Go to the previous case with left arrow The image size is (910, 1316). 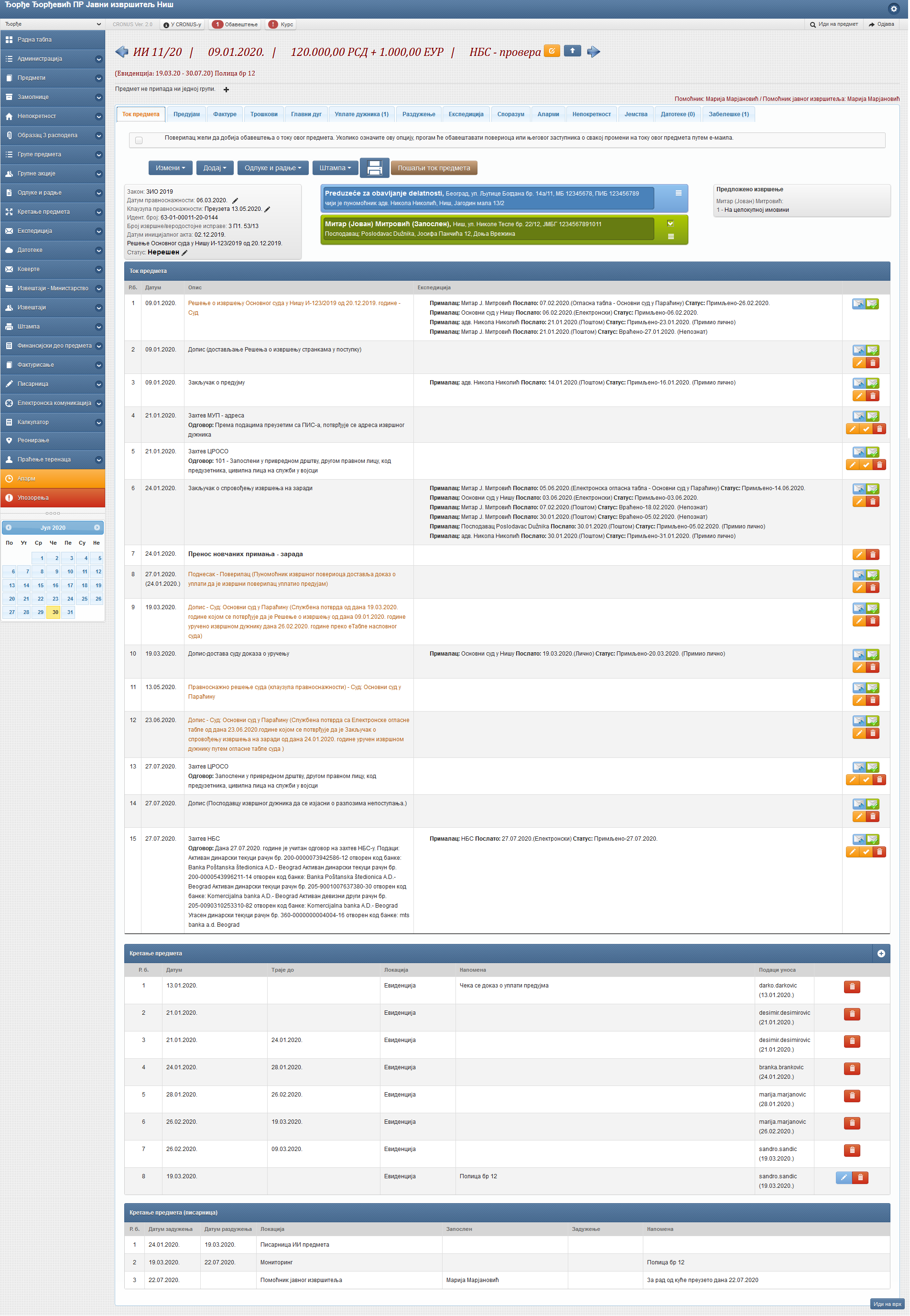tap(121, 52)
